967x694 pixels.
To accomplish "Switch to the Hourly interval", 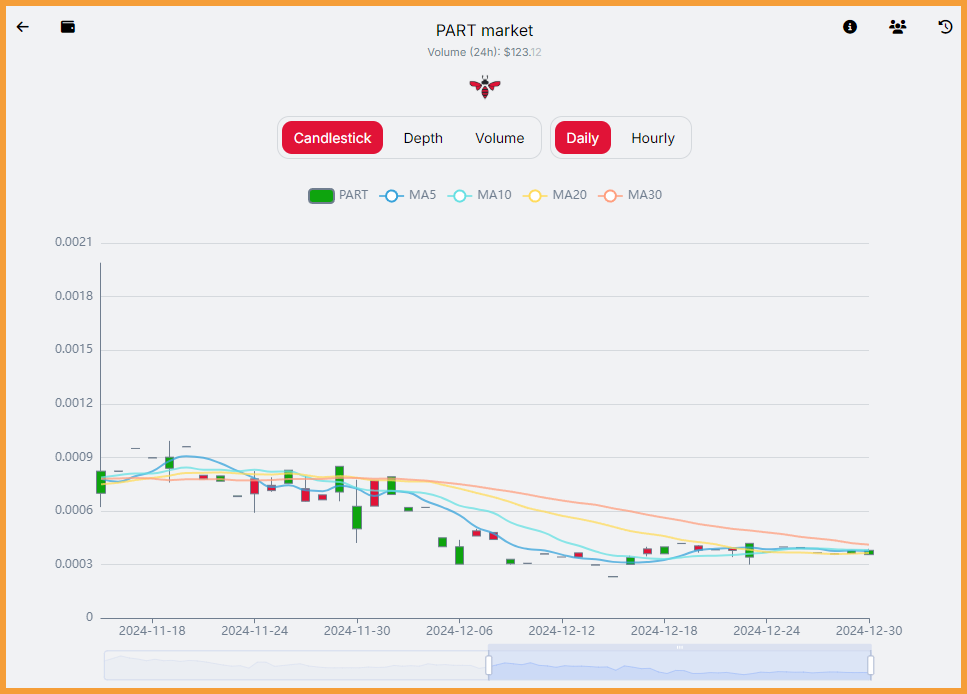I will point(652,138).
